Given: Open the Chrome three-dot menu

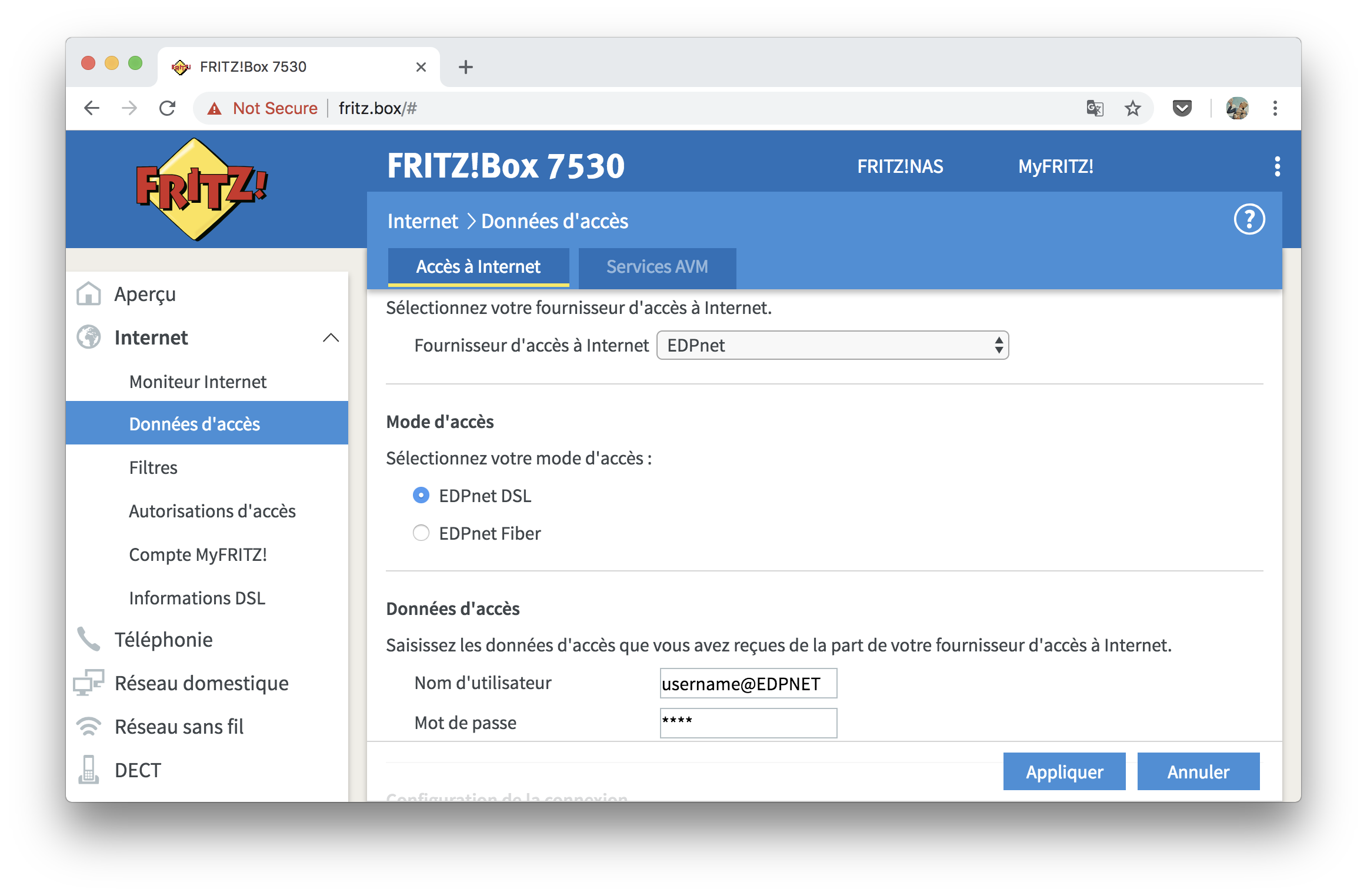Looking at the screenshot, I should pos(1275,108).
